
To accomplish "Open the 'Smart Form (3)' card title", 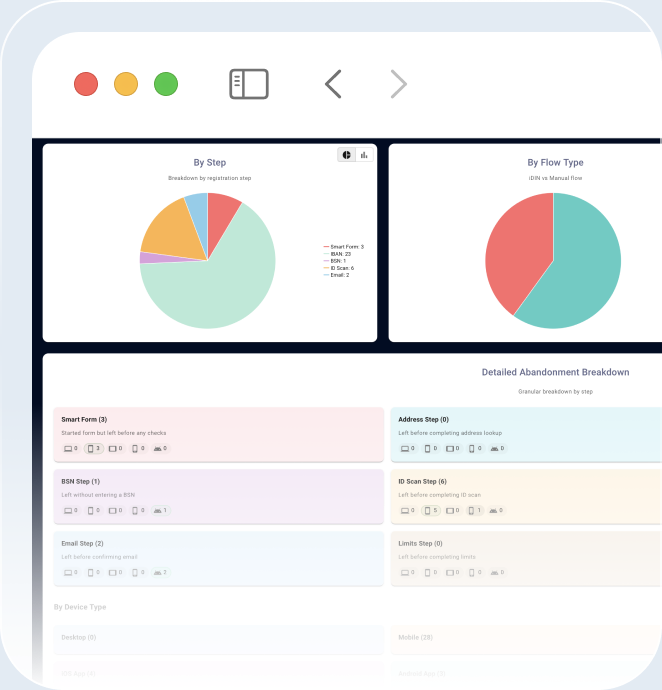I will (84, 419).
